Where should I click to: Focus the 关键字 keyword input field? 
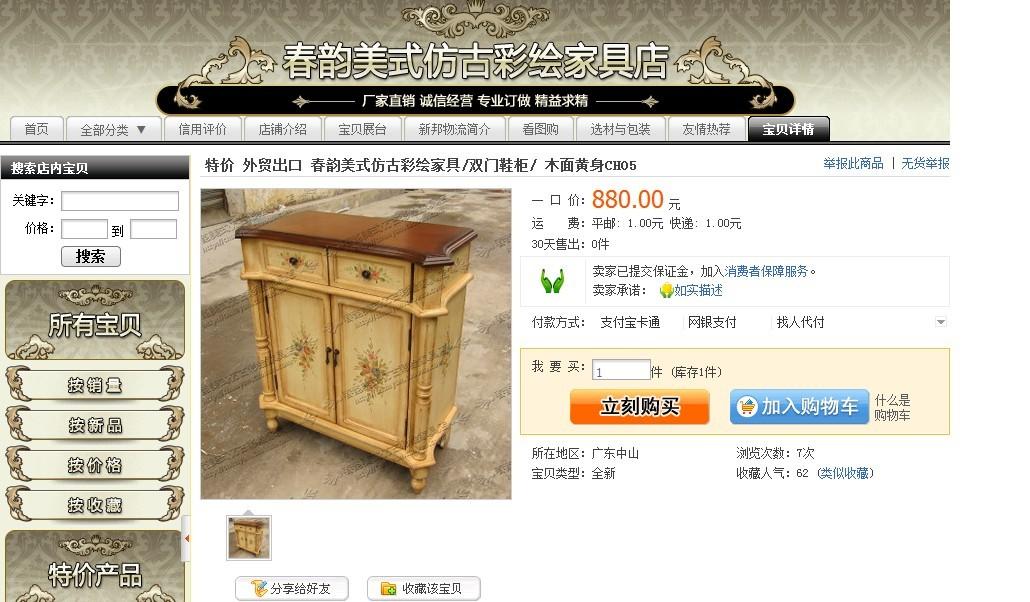tap(120, 200)
